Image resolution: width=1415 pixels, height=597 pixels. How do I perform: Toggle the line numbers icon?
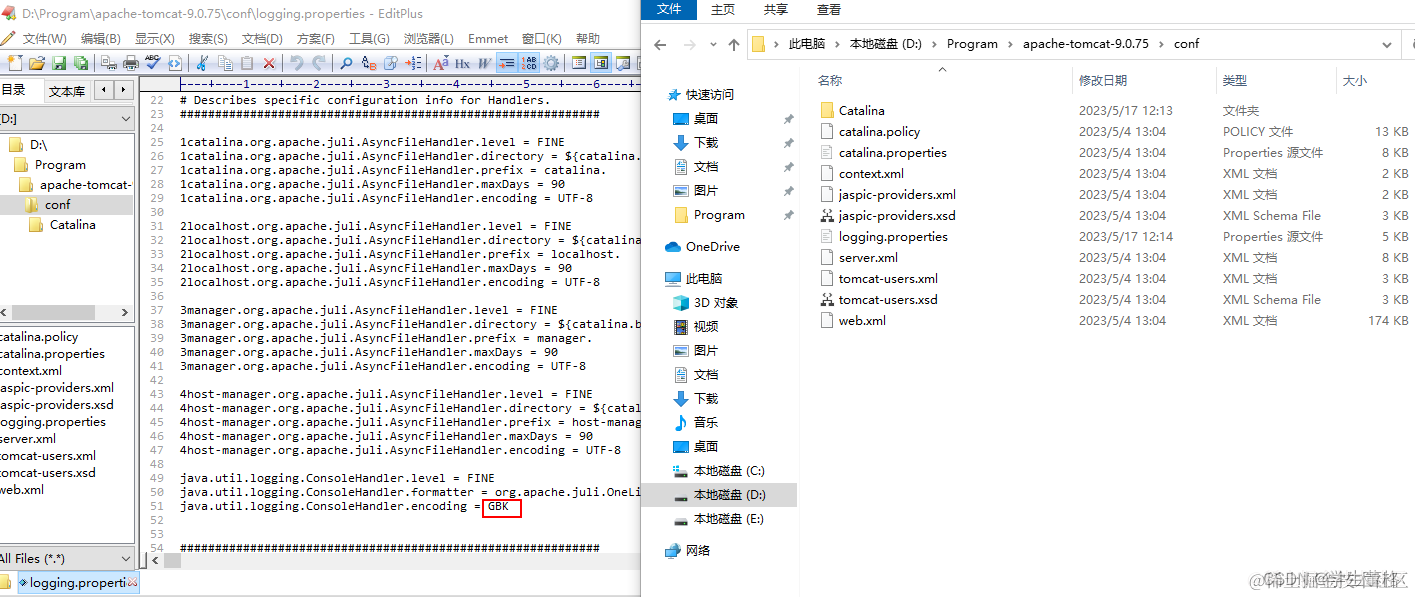(529, 63)
